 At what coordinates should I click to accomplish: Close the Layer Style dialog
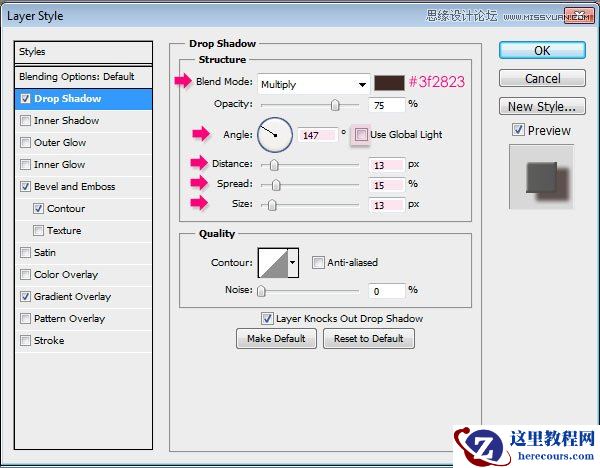[x=579, y=16]
